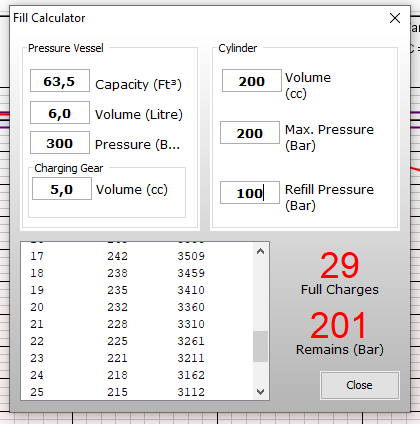420x424 pixels.
Task: Click the pressure value 225 in list
Action: click(x=117, y=341)
